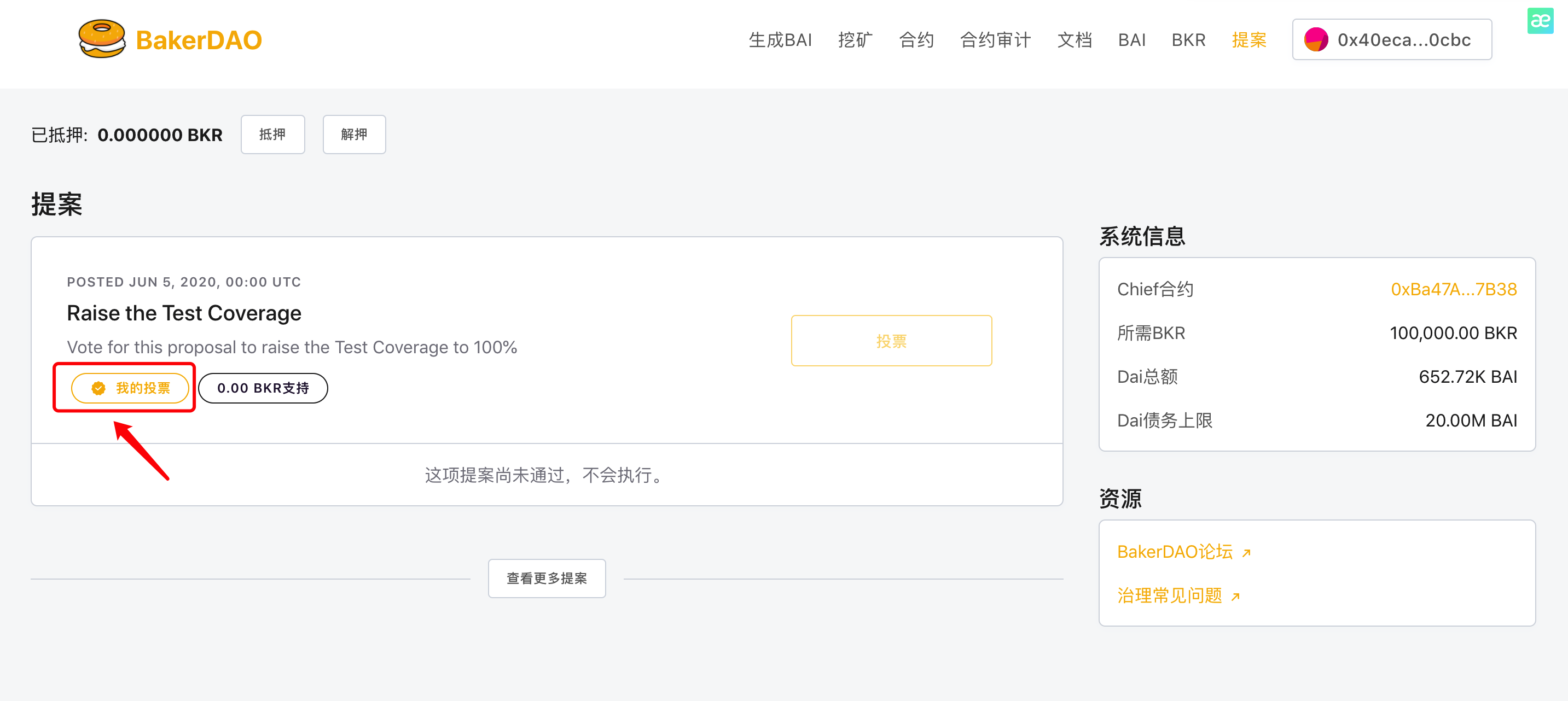The image size is (1568, 701).
Task: Open the Raise the Test Coverage proposal title
Action: (x=184, y=313)
